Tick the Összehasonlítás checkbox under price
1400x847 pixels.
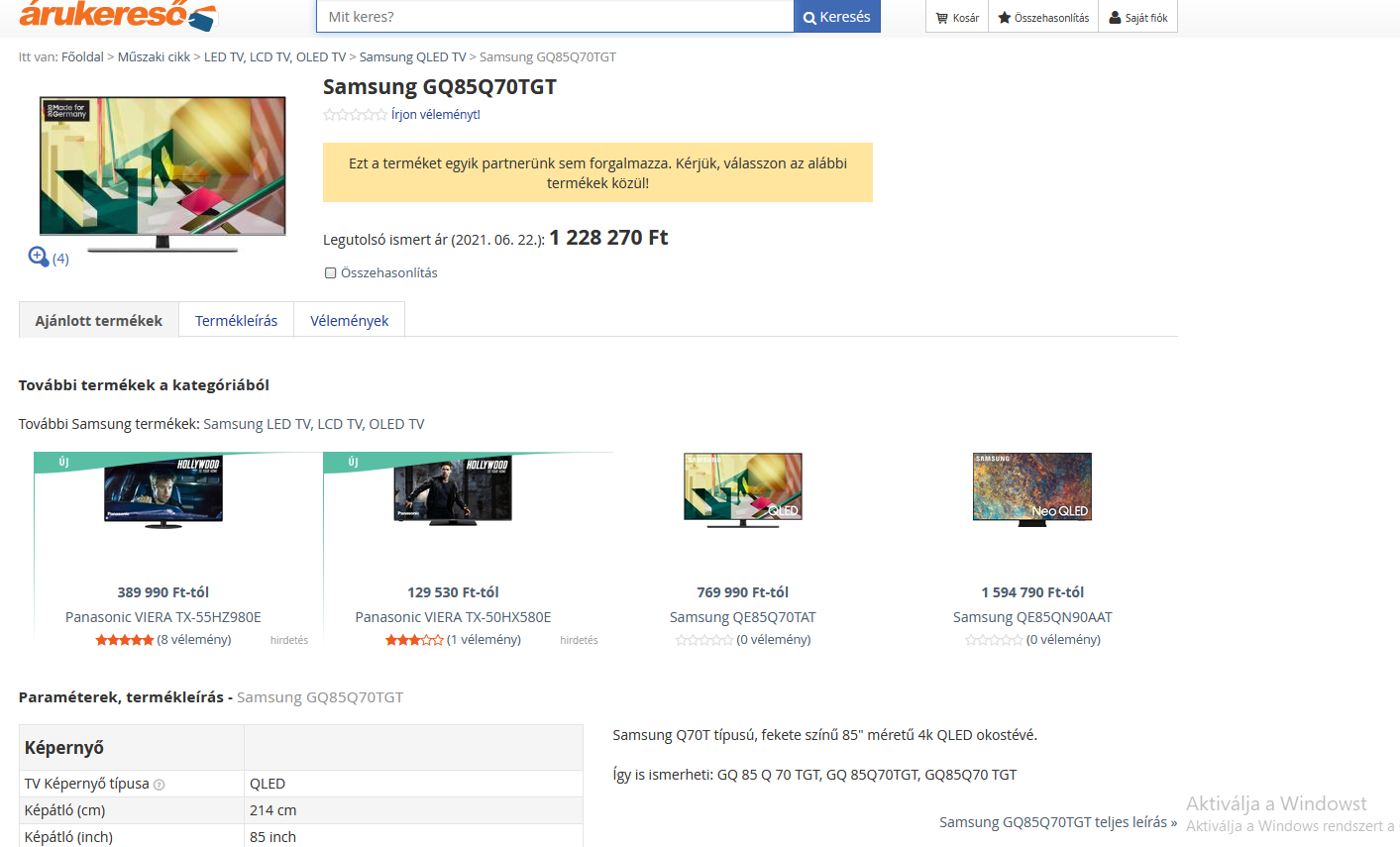(x=331, y=273)
